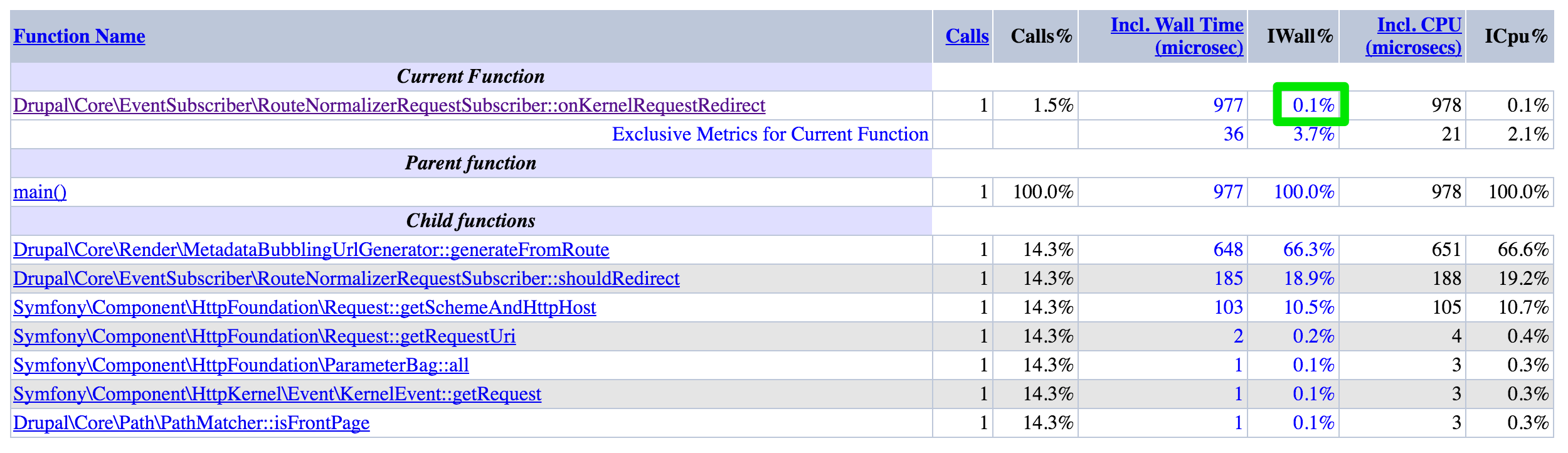
Task: Select the 'Child functions' section heading
Action: pyautogui.click(x=471, y=221)
